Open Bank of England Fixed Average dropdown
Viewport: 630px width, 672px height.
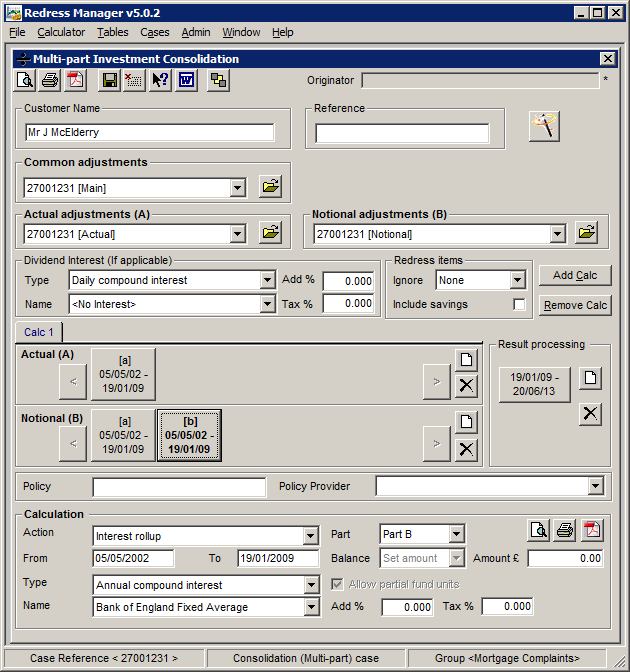pos(311,607)
